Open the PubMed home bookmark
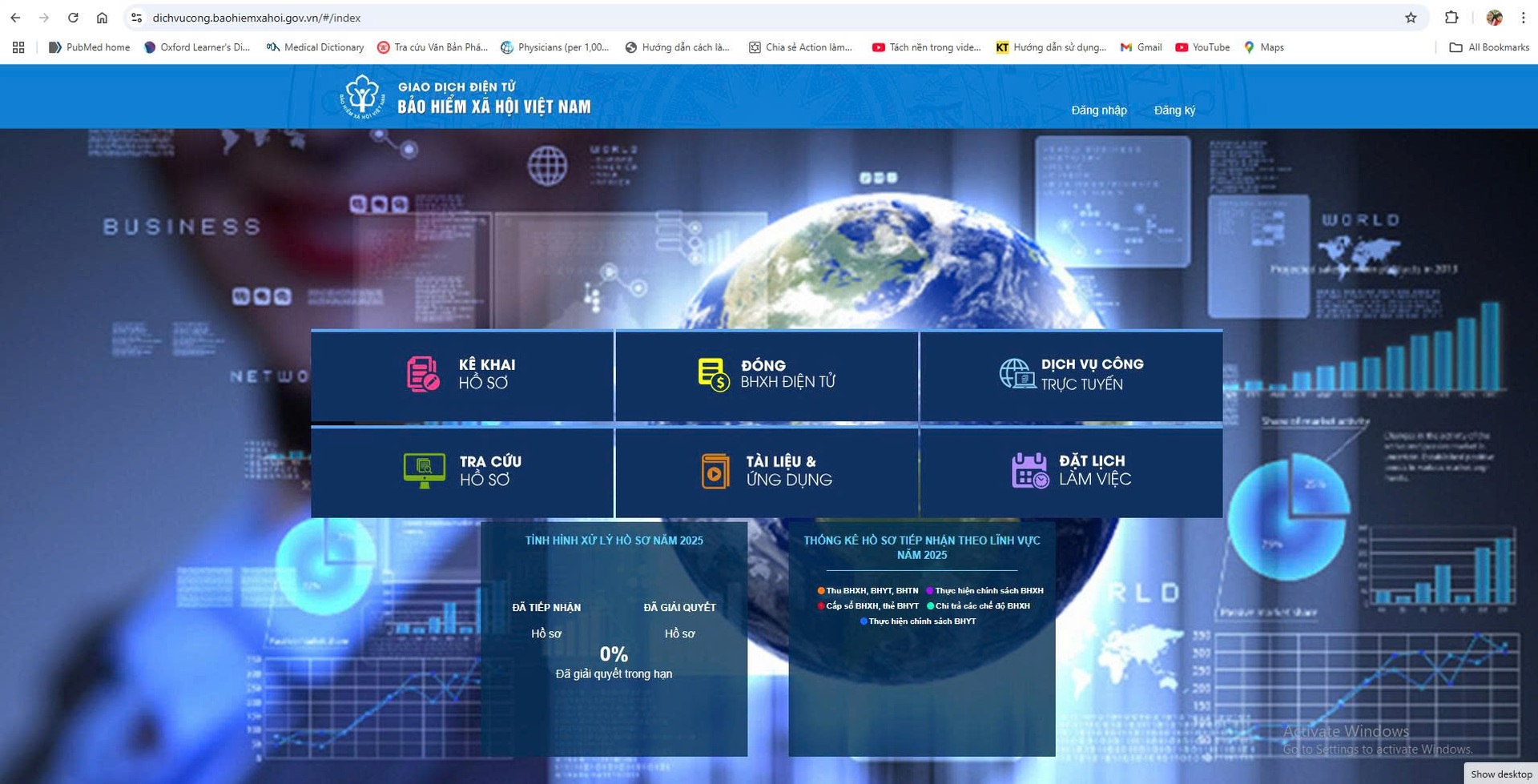1538x784 pixels. tap(89, 47)
